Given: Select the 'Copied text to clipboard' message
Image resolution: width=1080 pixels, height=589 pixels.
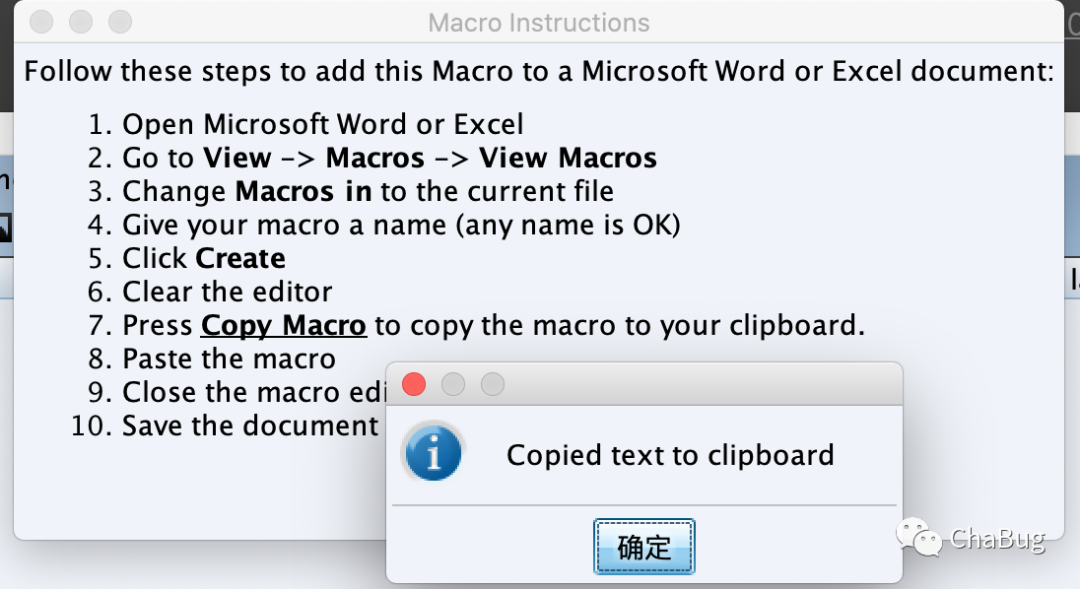Looking at the screenshot, I should pos(670,455).
